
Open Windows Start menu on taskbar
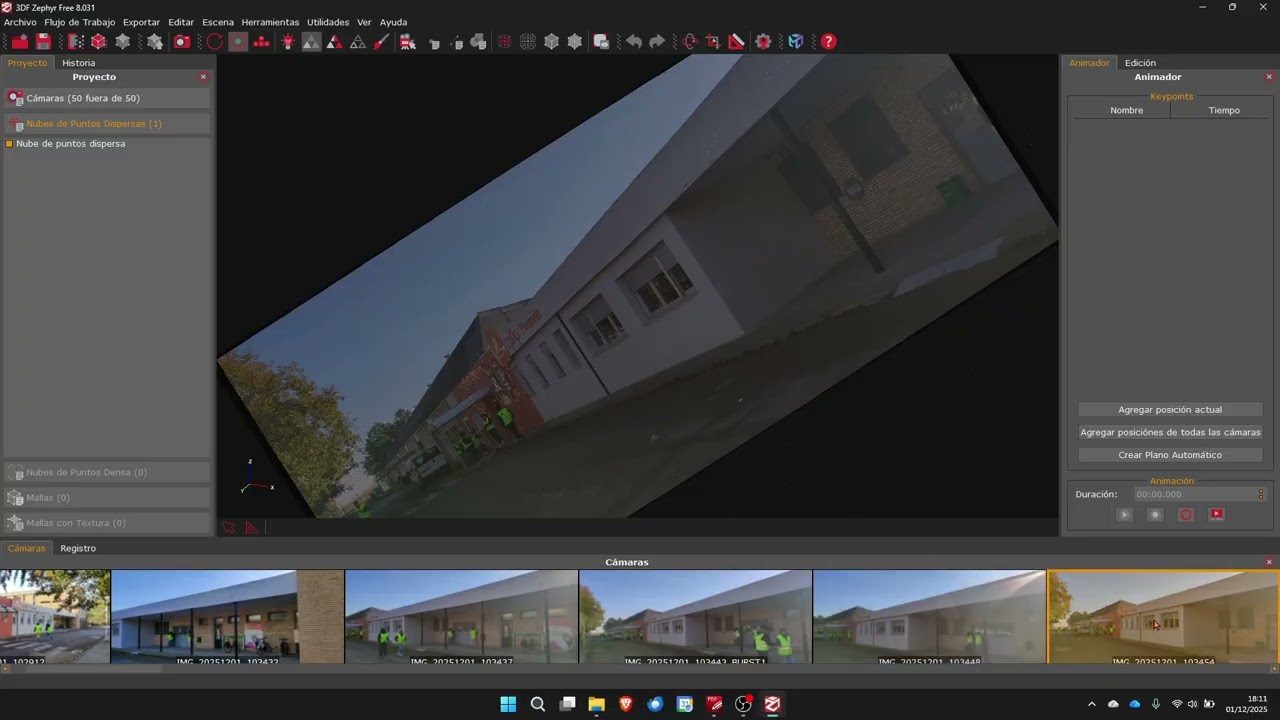[x=508, y=704]
